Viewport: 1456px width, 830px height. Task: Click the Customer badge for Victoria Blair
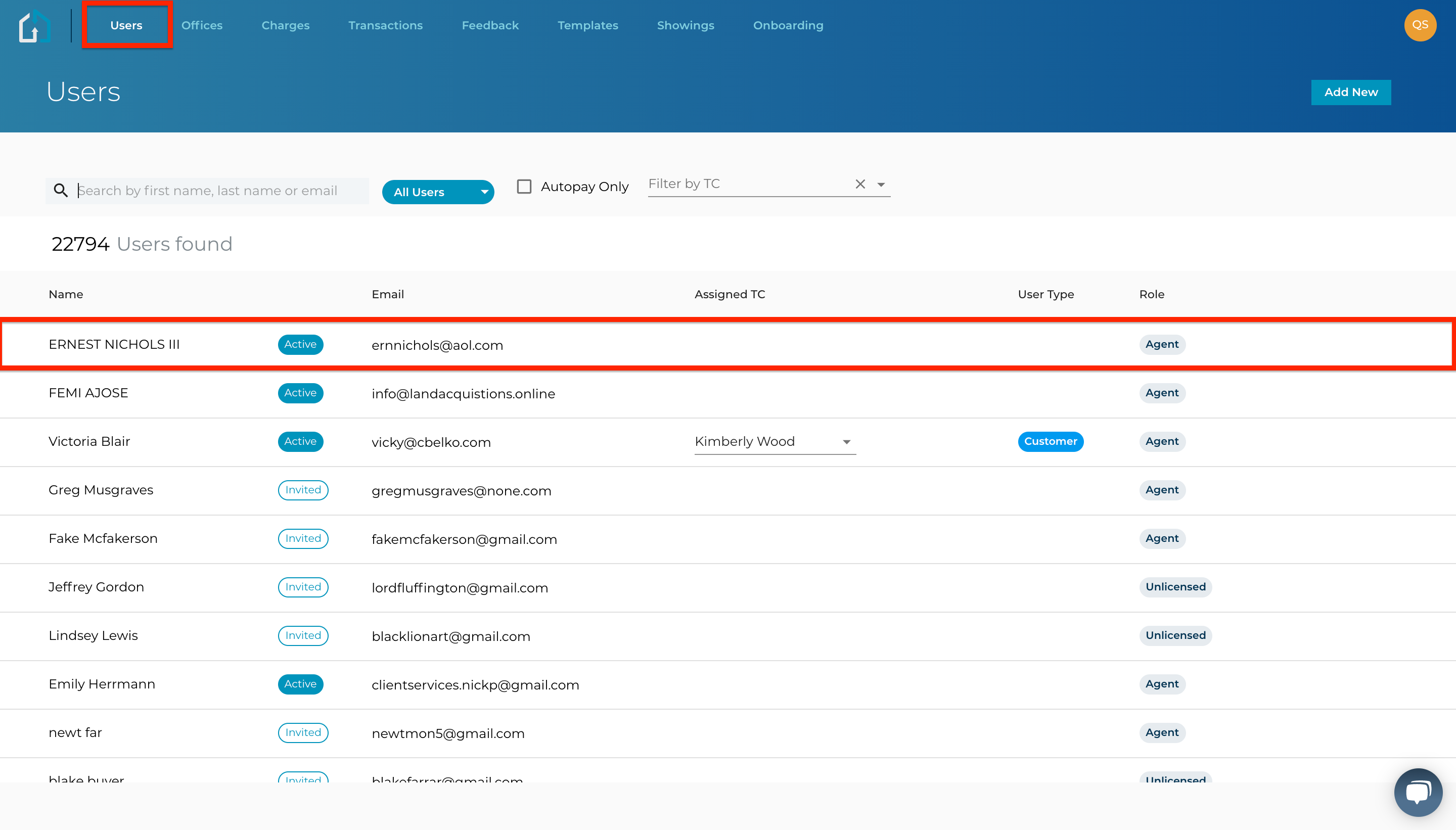(x=1050, y=442)
